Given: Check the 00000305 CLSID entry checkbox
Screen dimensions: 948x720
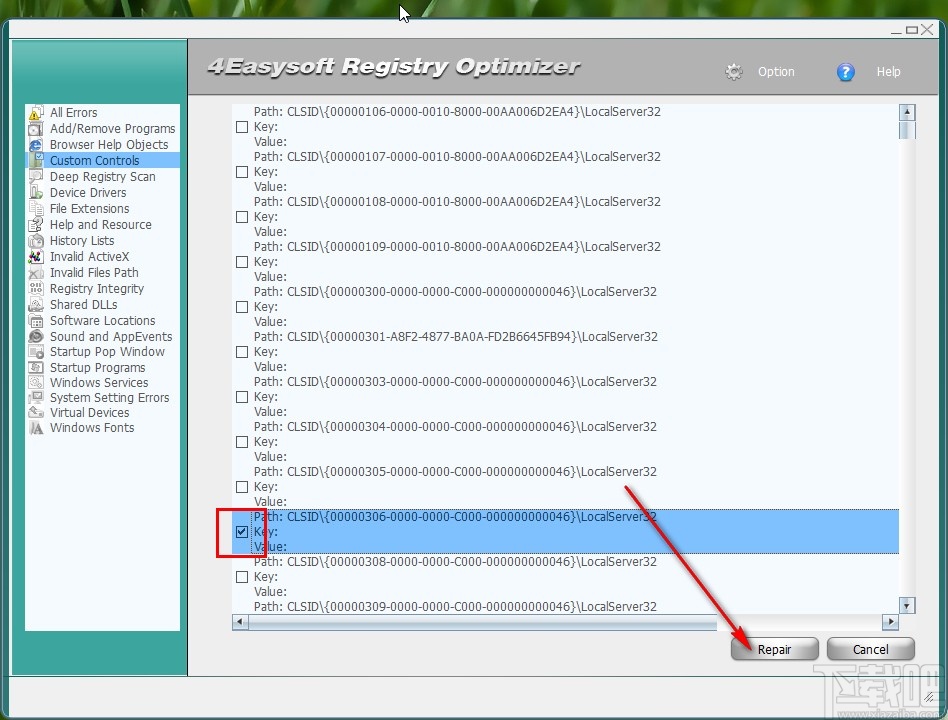Looking at the screenshot, I should click(x=242, y=487).
